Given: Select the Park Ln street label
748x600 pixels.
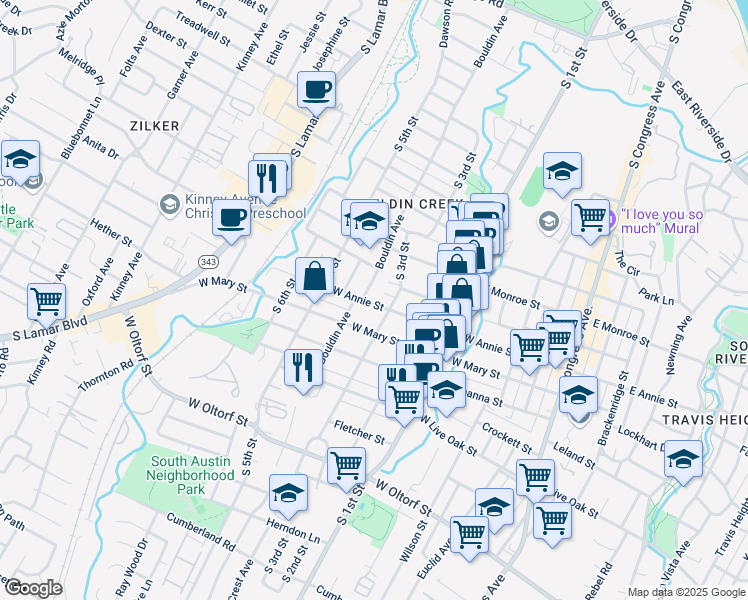Looking at the screenshot, I should pos(656,296).
